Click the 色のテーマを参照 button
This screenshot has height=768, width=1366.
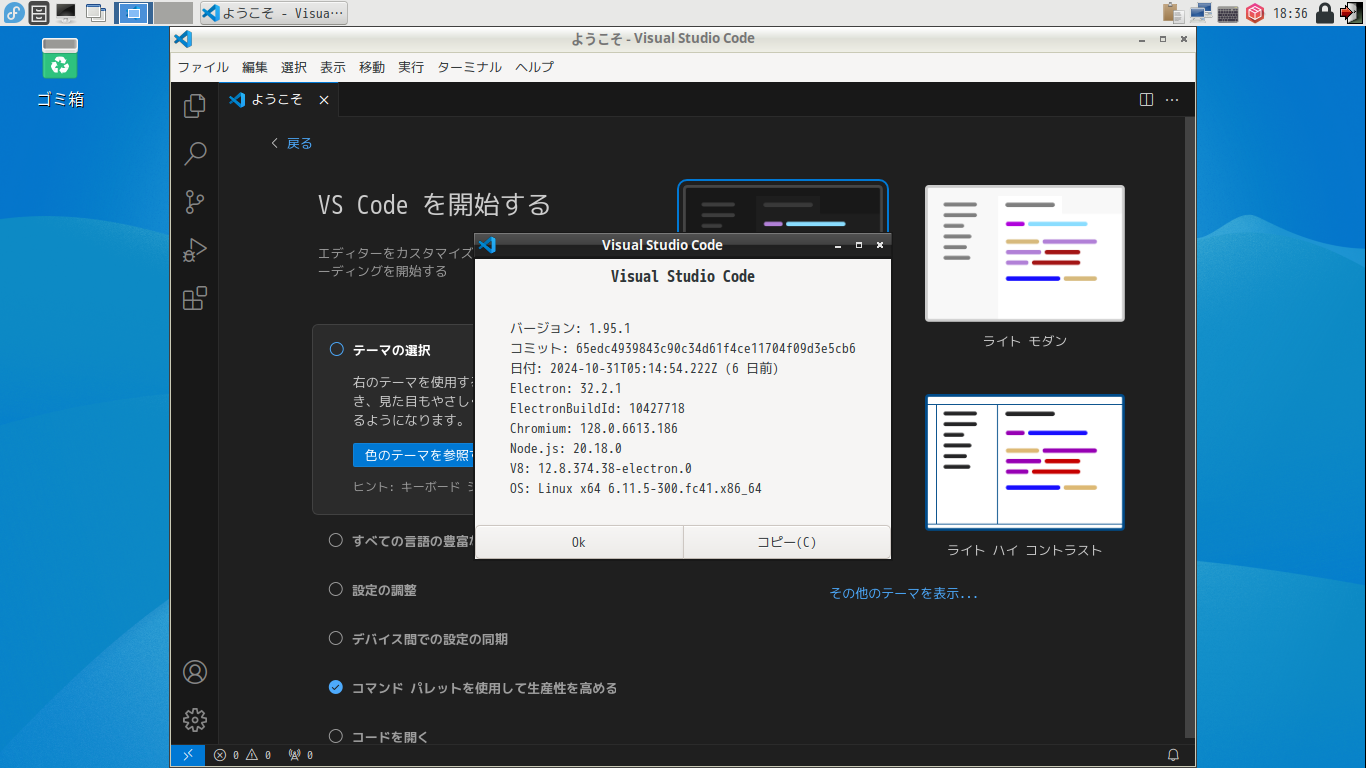(x=414, y=455)
